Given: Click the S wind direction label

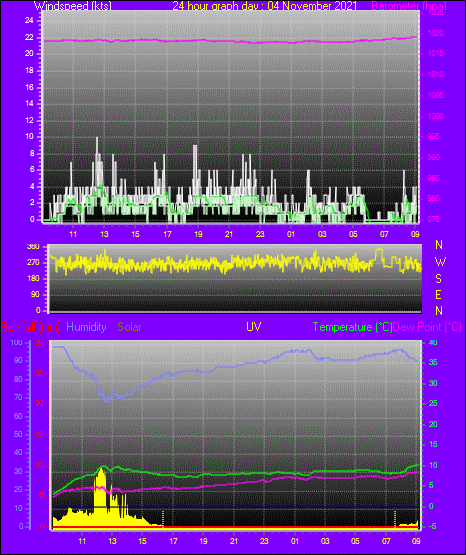Looking at the screenshot, I should (438, 279).
